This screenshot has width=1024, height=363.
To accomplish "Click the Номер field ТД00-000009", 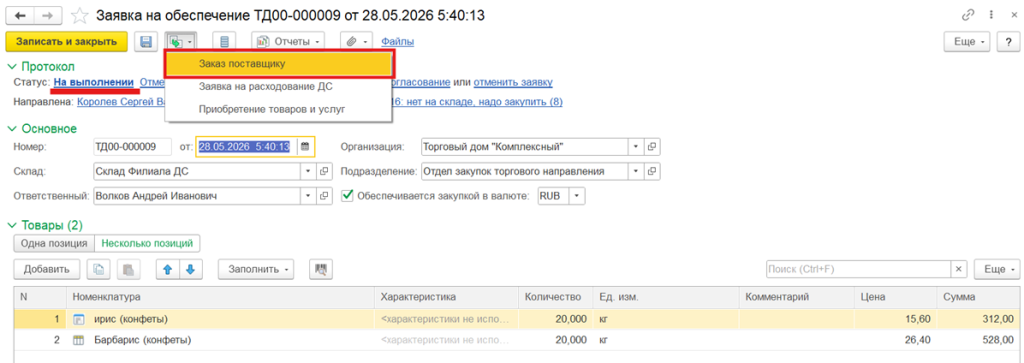I will click(133, 146).
